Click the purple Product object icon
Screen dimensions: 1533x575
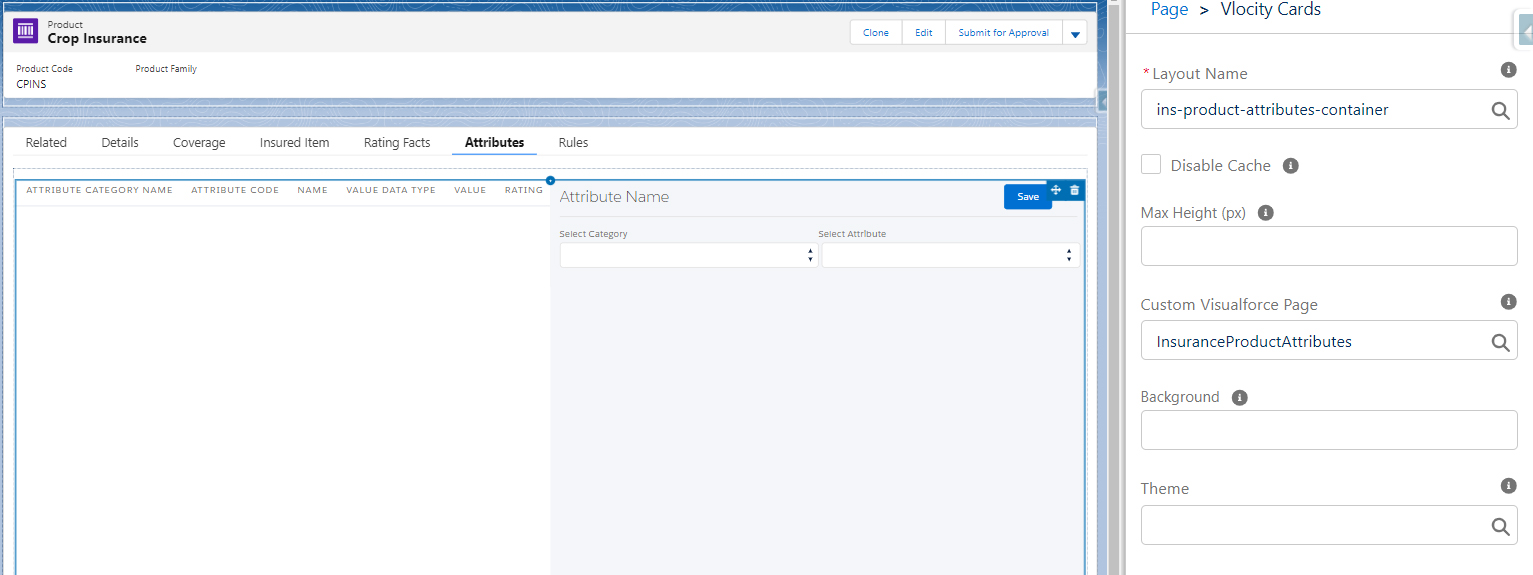[x=25, y=31]
